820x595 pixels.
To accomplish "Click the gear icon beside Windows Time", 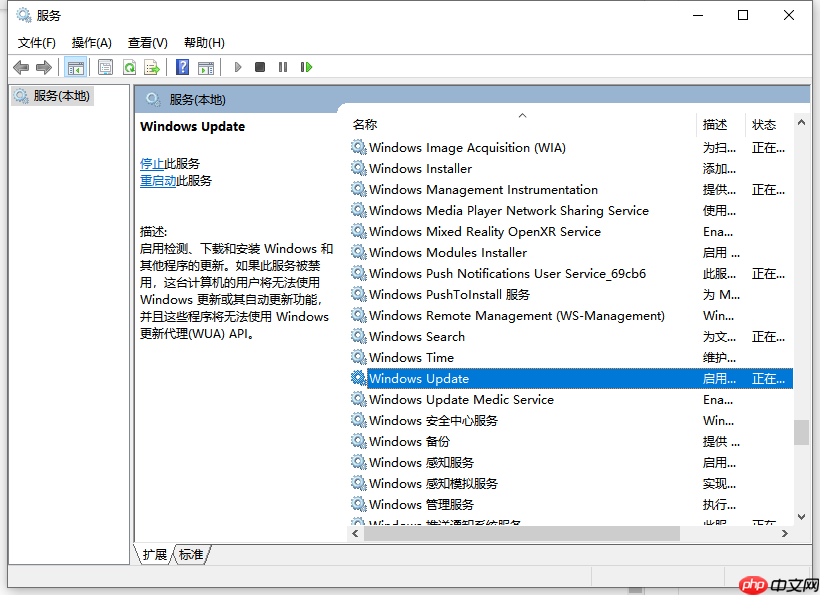I will coord(358,357).
